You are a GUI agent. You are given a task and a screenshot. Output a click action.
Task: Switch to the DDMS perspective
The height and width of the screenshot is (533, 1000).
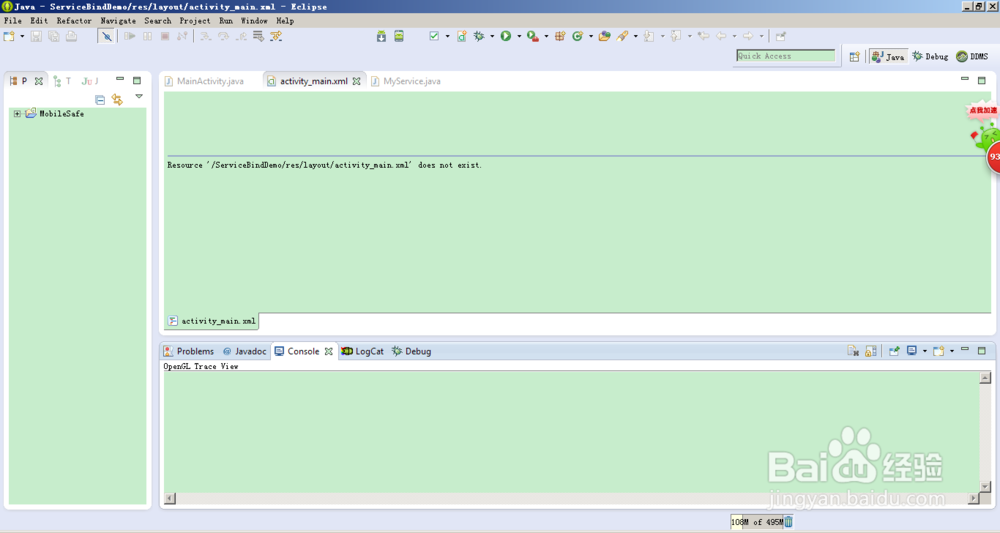(x=973, y=57)
